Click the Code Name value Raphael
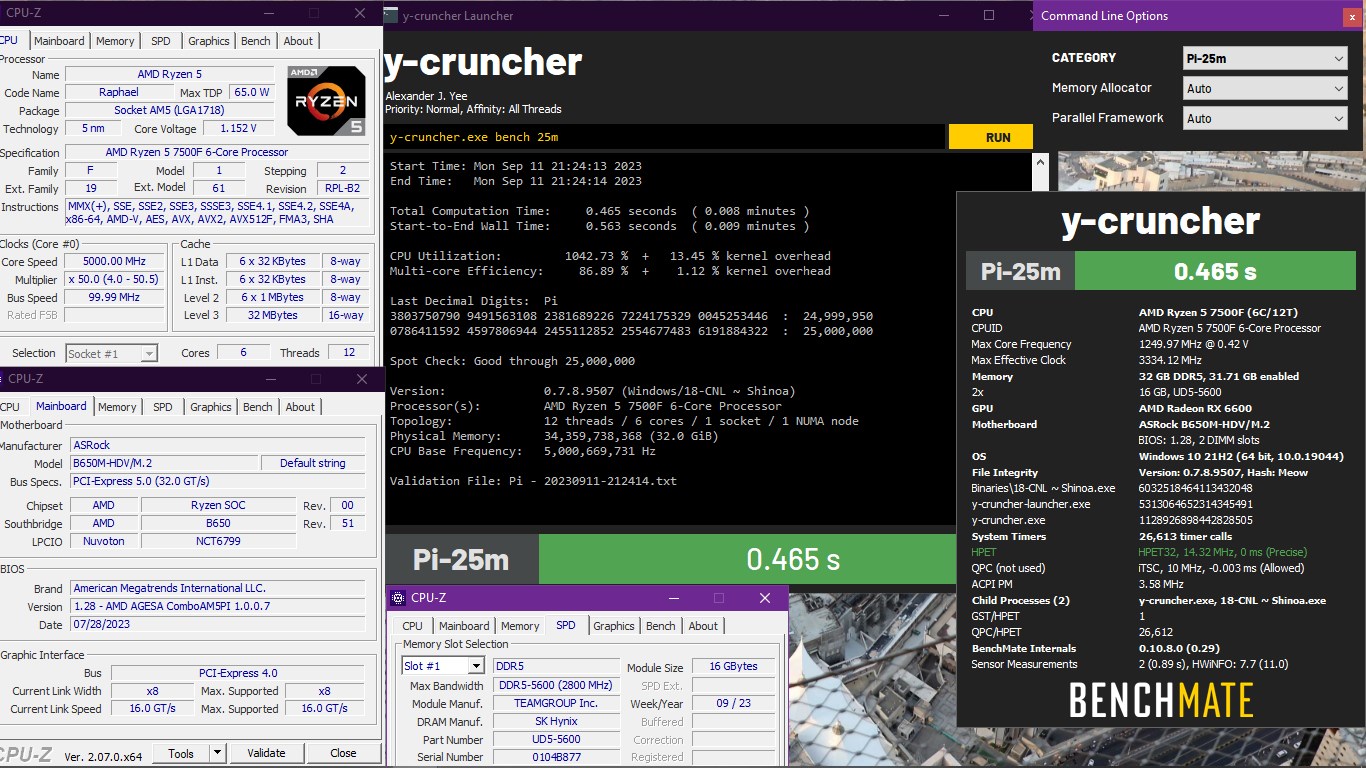The height and width of the screenshot is (768, 1366). pos(119,92)
